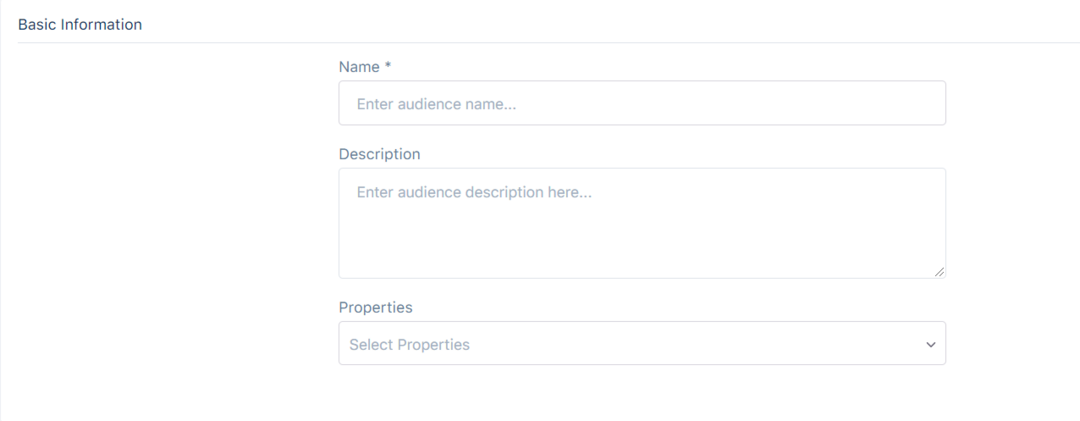
Task: Focus the Description text area
Action: coord(642,223)
